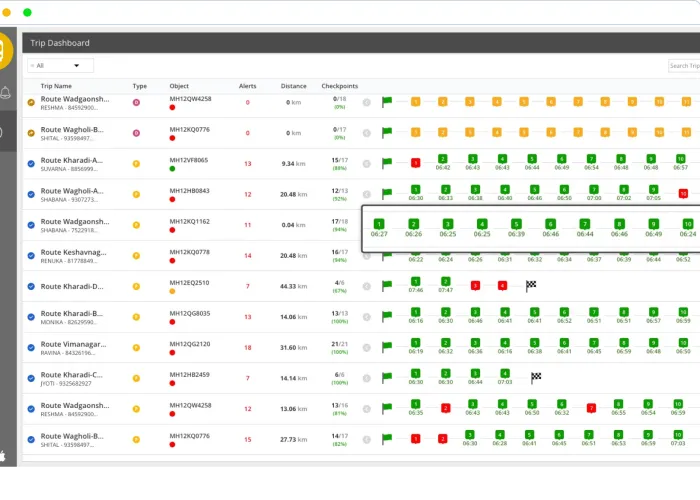This screenshot has height=500, width=700.
Task: Click red checkpoint 1 marker in Route Kharadi-A row
Action: (415, 162)
